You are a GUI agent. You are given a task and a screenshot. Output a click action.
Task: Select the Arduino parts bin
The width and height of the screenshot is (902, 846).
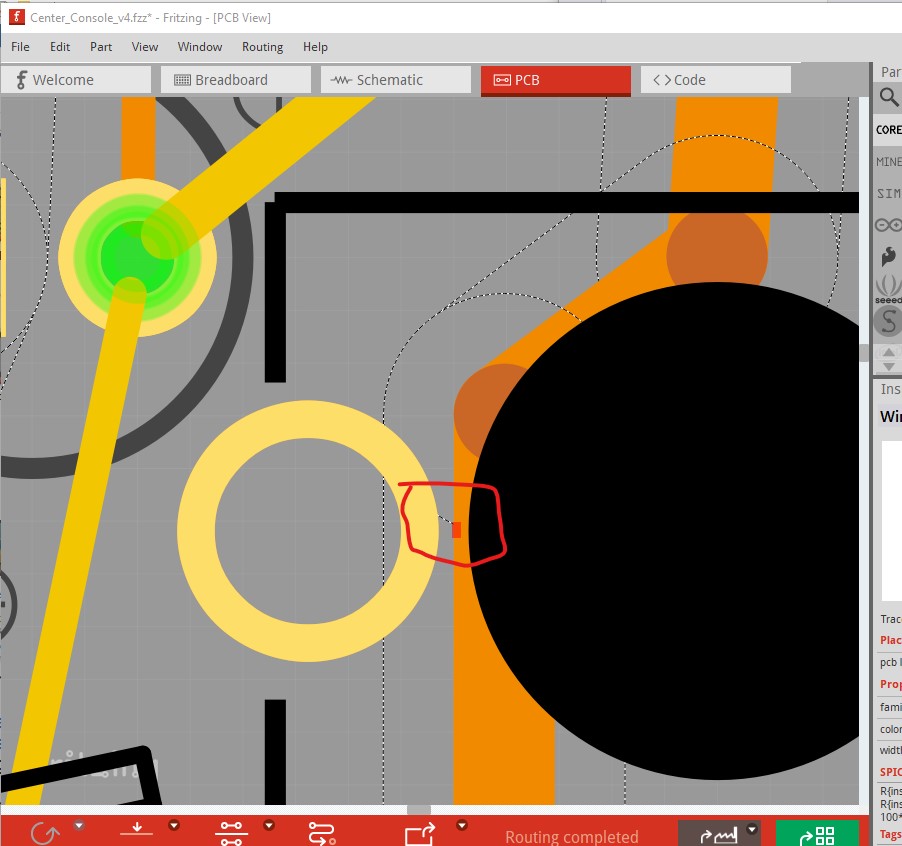(889, 225)
